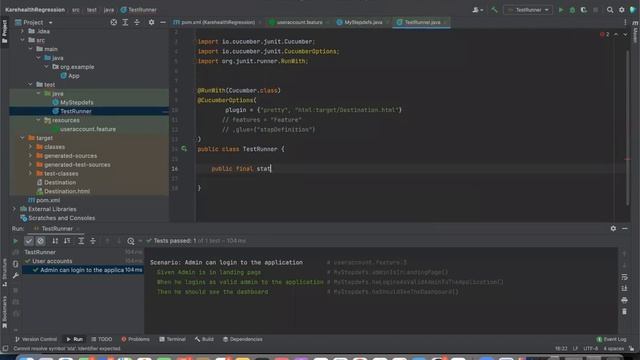Open the Problems tool window tab

(x=136, y=339)
